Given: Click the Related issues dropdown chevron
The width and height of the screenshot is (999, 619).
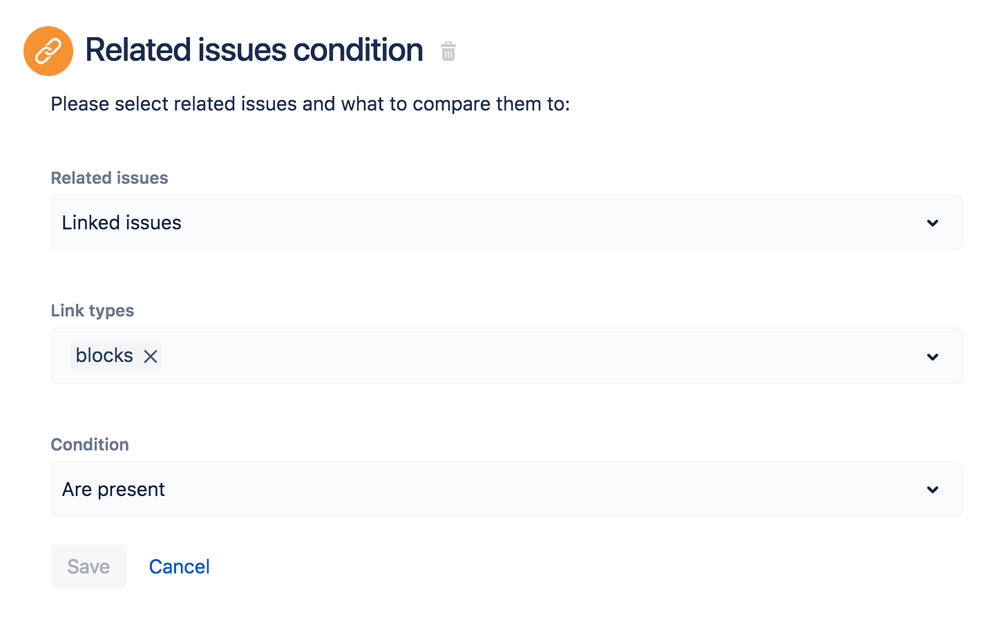Looking at the screenshot, I should (932, 223).
